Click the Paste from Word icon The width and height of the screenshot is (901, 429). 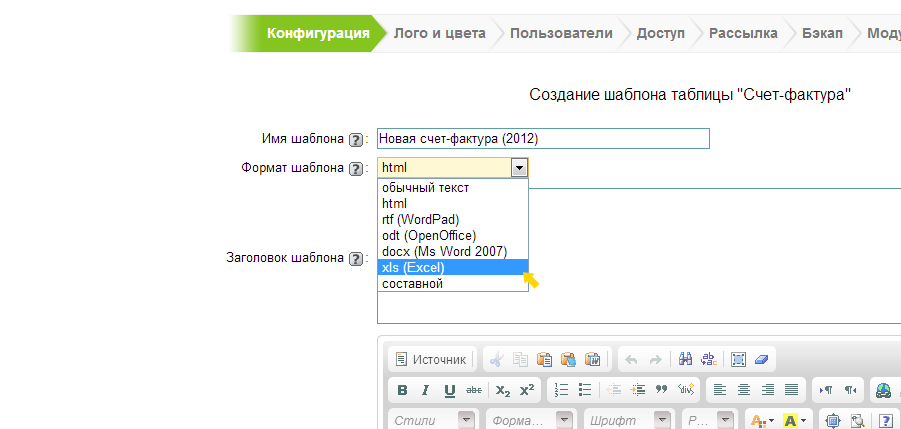[x=592, y=359]
